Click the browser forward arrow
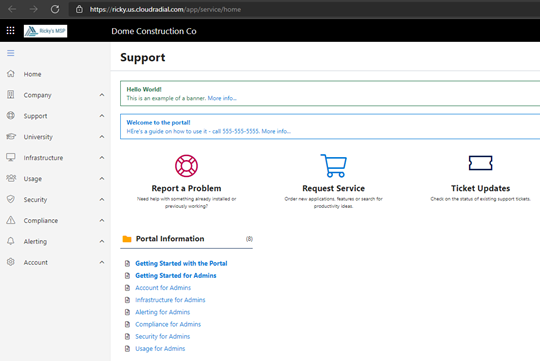 33,9
